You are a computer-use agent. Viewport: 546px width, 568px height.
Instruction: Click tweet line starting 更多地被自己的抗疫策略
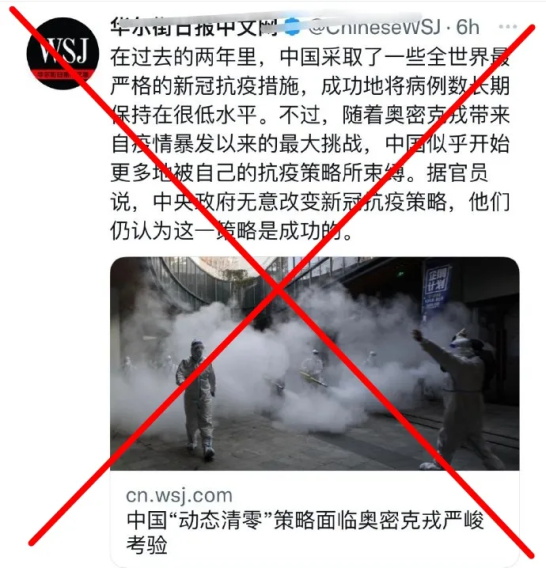(x=299, y=173)
